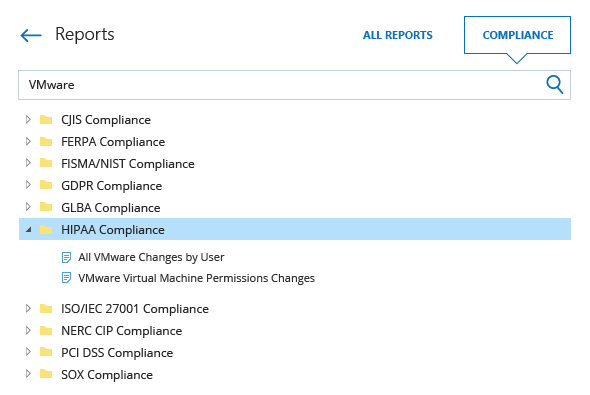The width and height of the screenshot is (590, 395).
Task: Select the HIPAA Compliance label
Action: [113, 229]
